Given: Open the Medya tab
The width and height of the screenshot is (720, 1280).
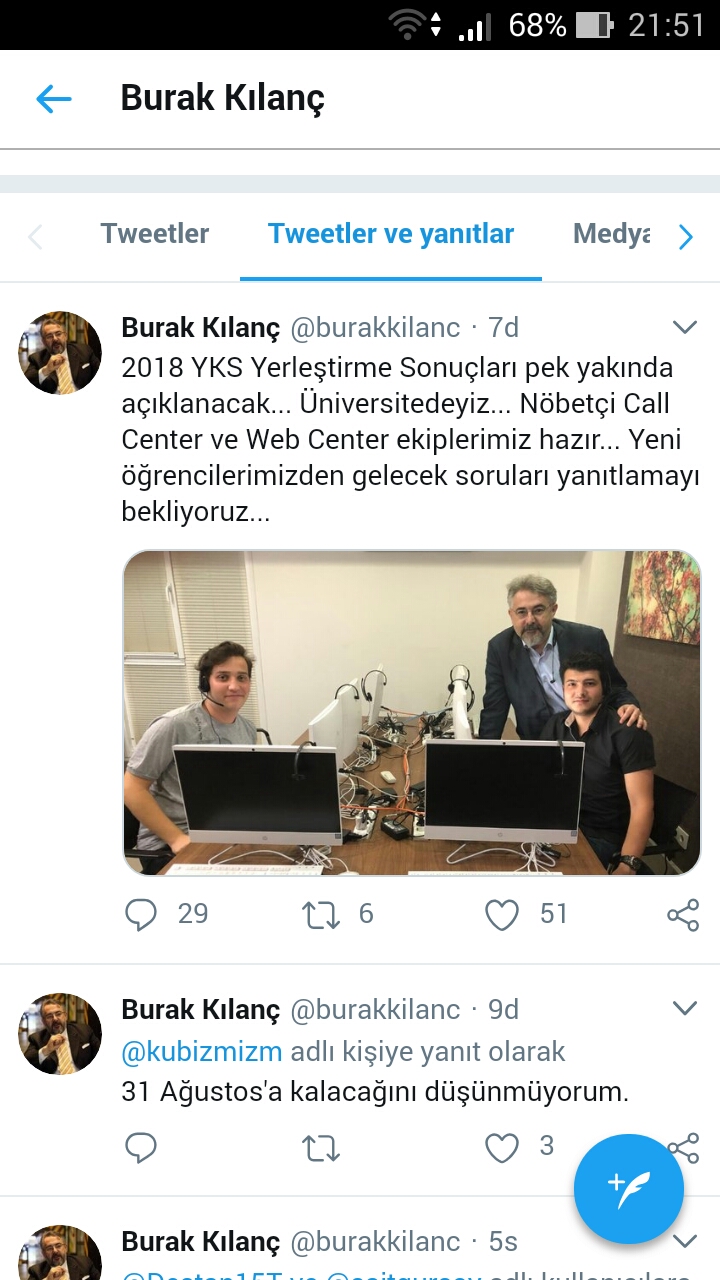Looking at the screenshot, I should point(611,234).
